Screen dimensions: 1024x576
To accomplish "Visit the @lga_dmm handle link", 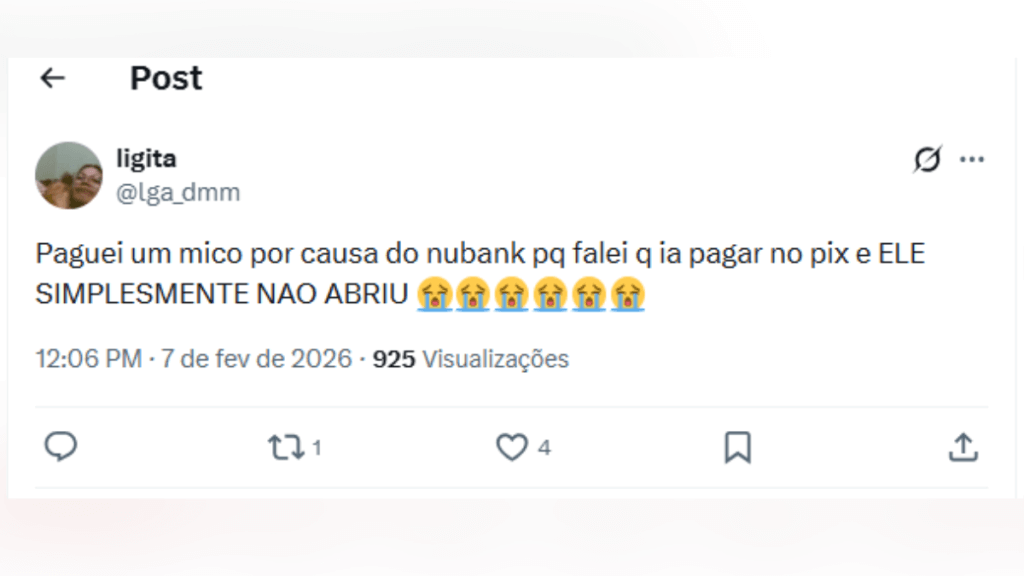I will pos(178,192).
